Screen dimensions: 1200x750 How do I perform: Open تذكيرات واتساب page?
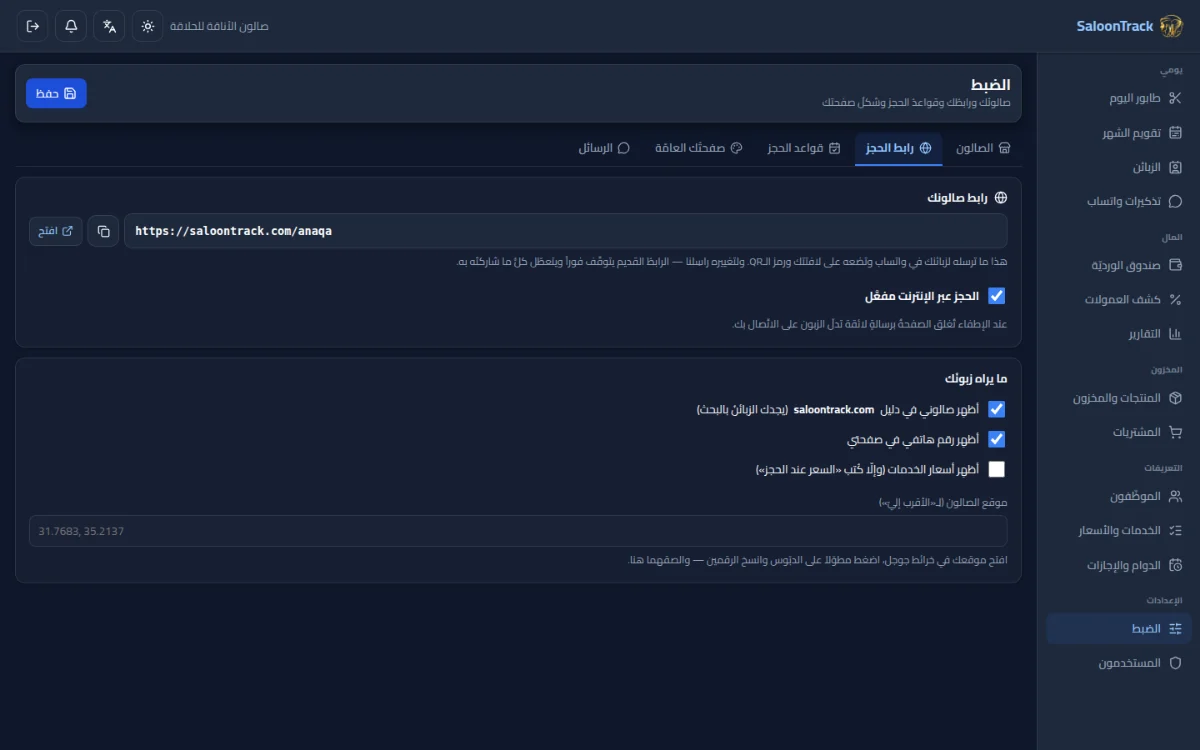coord(1119,201)
